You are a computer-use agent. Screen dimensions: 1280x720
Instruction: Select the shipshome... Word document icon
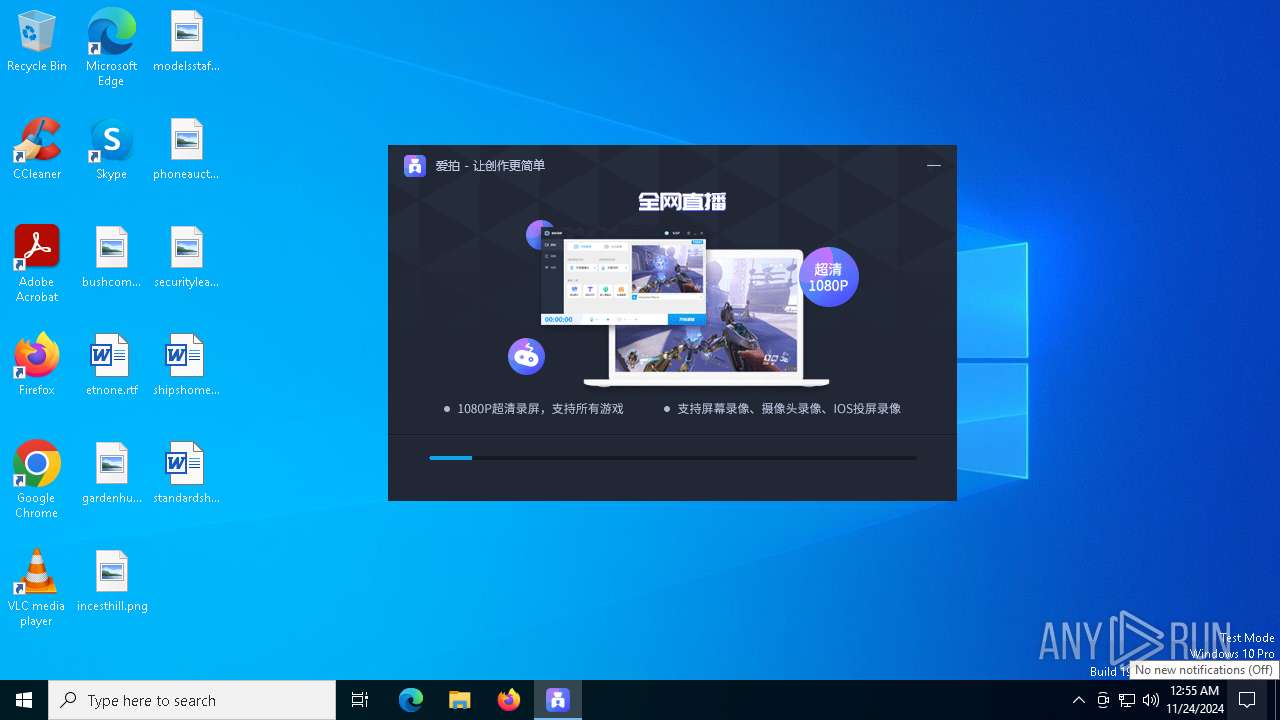[x=186, y=365]
